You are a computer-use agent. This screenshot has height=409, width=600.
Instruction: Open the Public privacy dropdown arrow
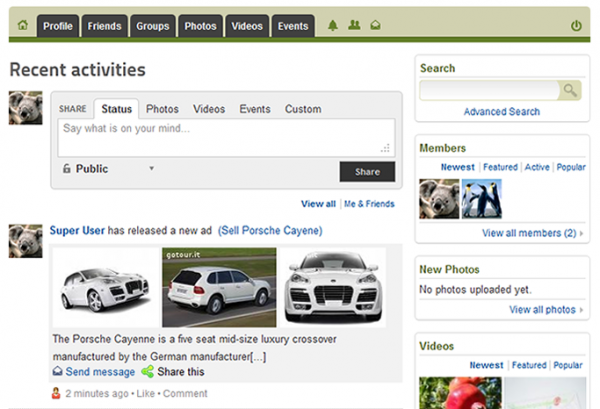tap(152, 168)
